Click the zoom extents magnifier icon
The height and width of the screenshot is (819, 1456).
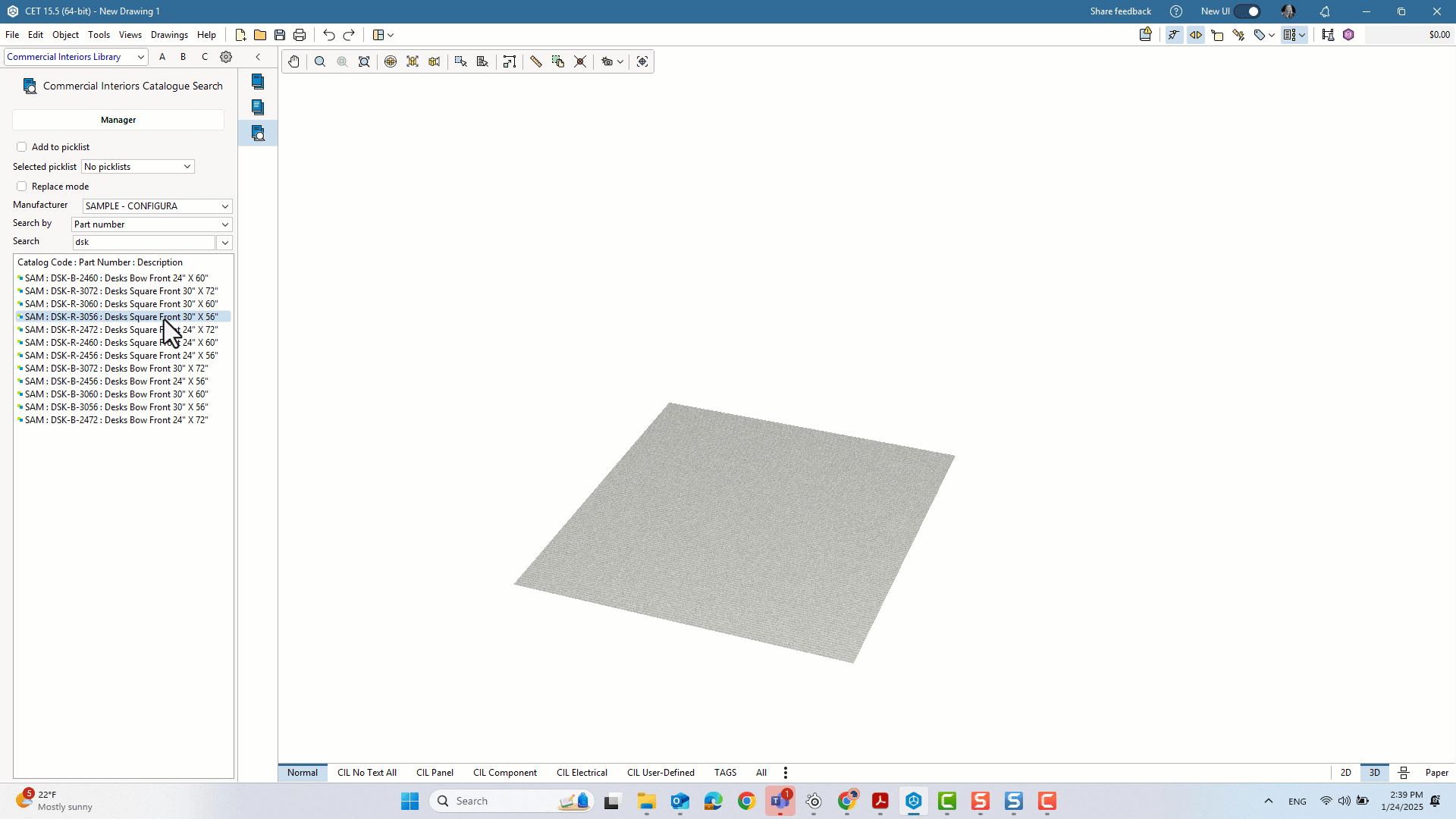tap(364, 61)
